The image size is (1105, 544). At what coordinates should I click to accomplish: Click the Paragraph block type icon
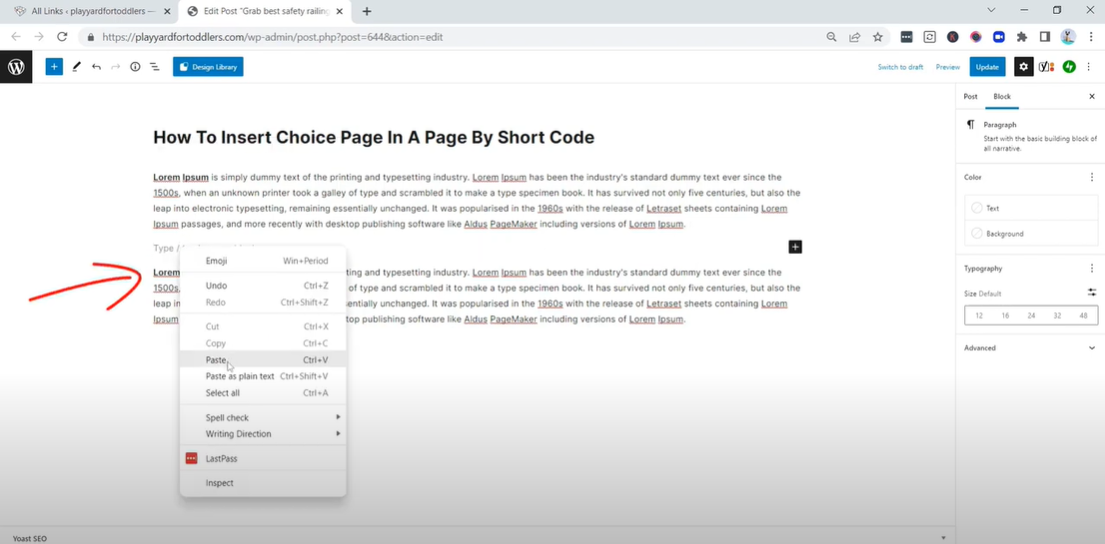971,125
